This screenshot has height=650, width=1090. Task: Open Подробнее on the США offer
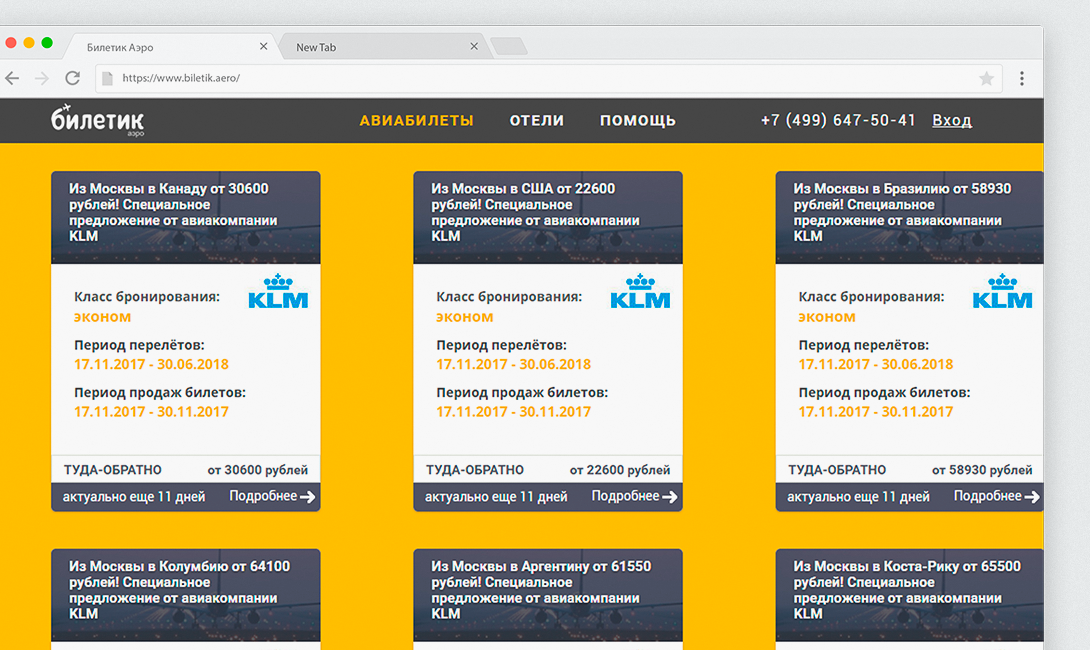[635, 496]
